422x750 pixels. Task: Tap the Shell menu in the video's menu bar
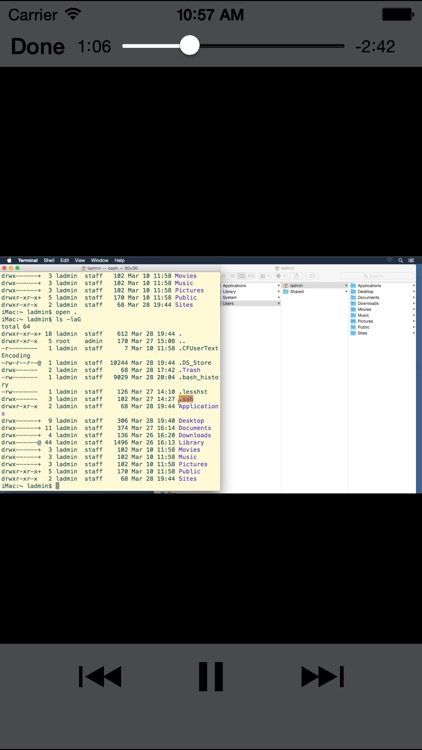49,260
